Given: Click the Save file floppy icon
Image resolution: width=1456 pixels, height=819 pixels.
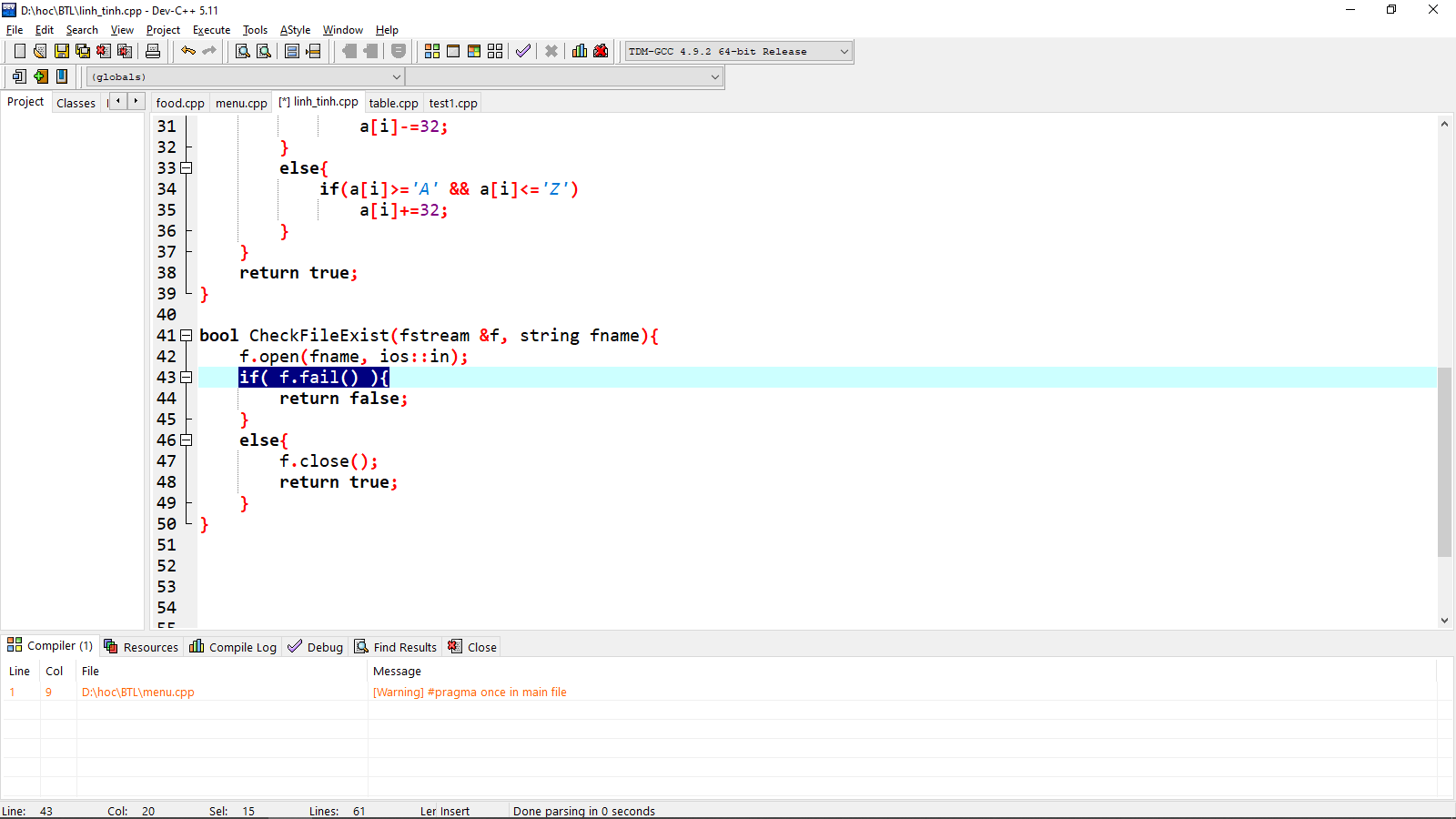Looking at the screenshot, I should click(61, 51).
